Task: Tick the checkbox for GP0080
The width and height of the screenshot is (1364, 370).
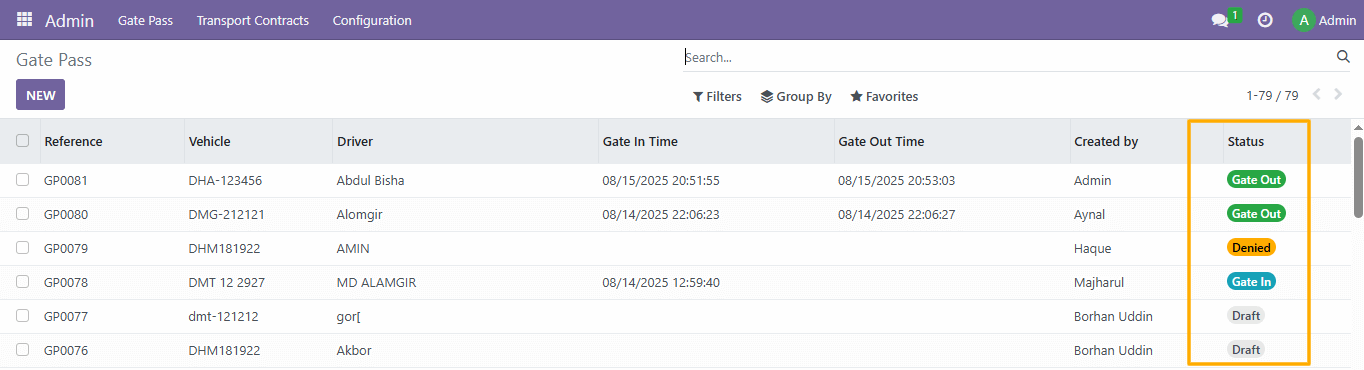Action: point(22,214)
